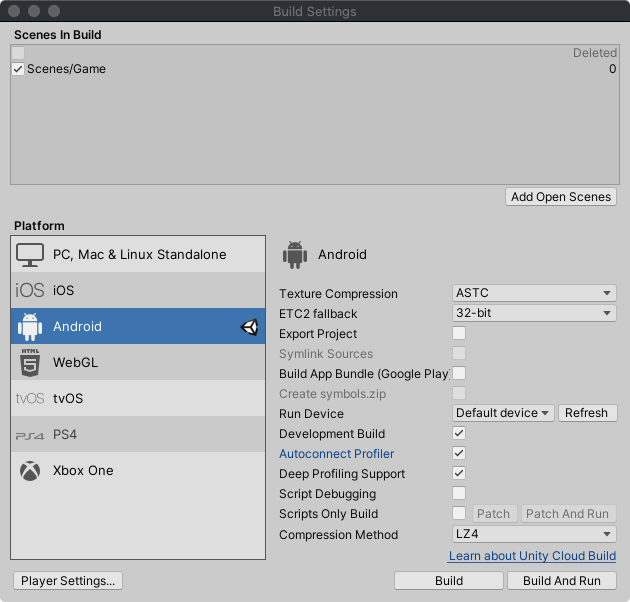The image size is (630, 602).
Task: Click the tvOS platform icon
Action: click(x=30, y=398)
